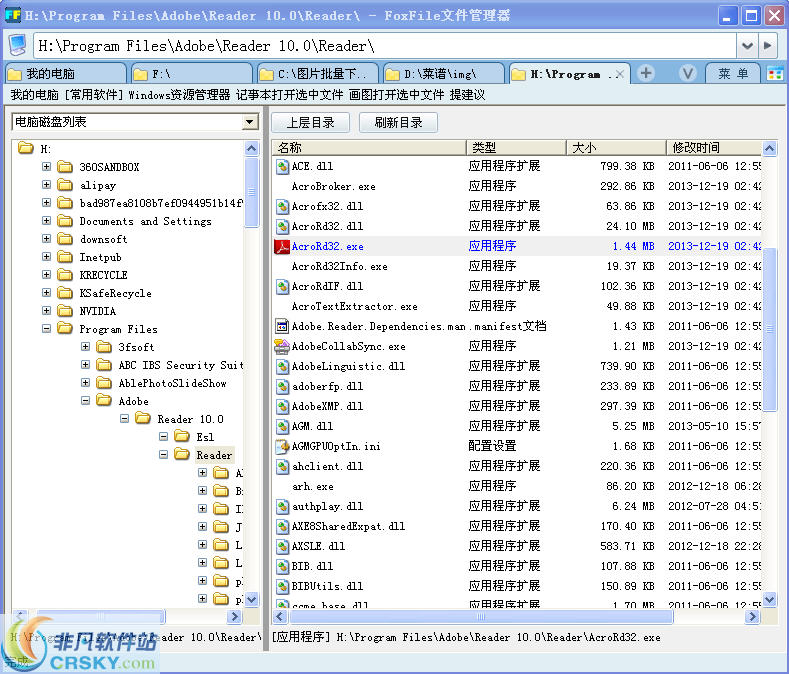The width and height of the screenshot is (789, 674).
Task: Collapse the Program Files tree node
Action: tap(46, 329)
